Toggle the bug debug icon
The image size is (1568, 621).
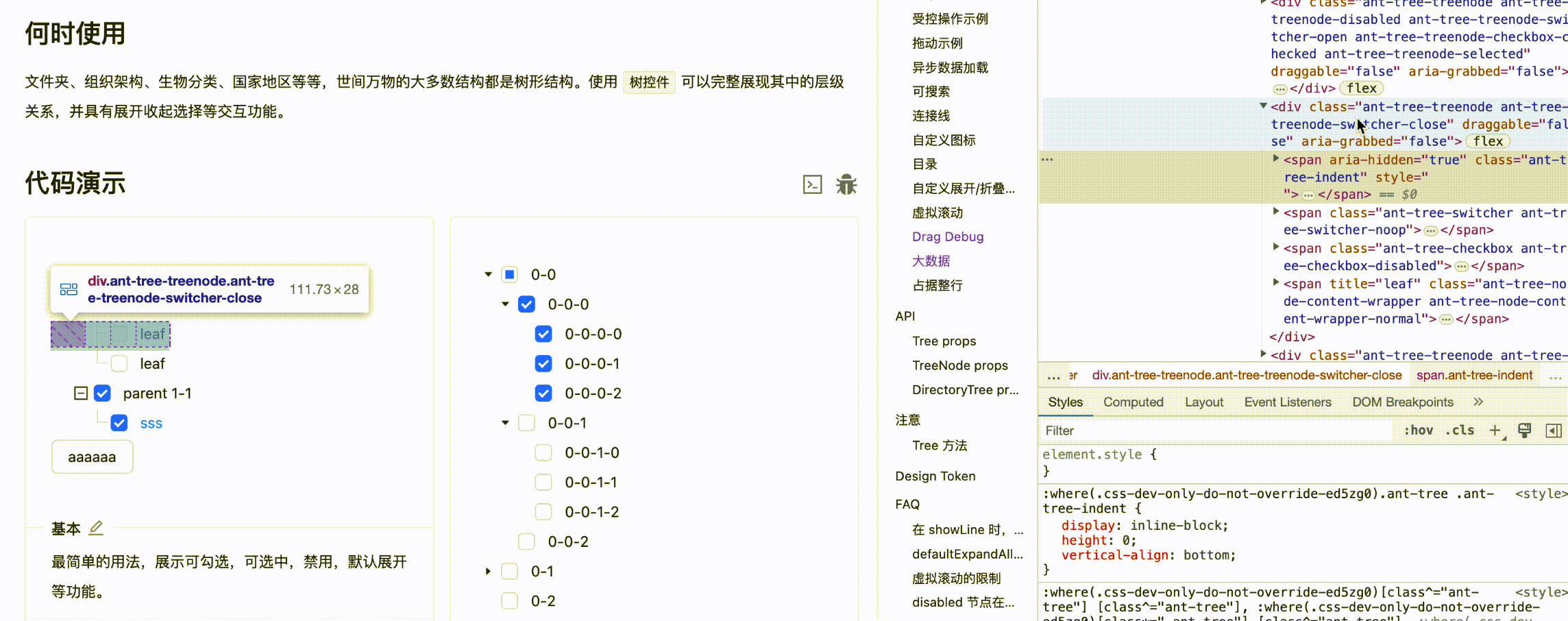pos(846,184)
